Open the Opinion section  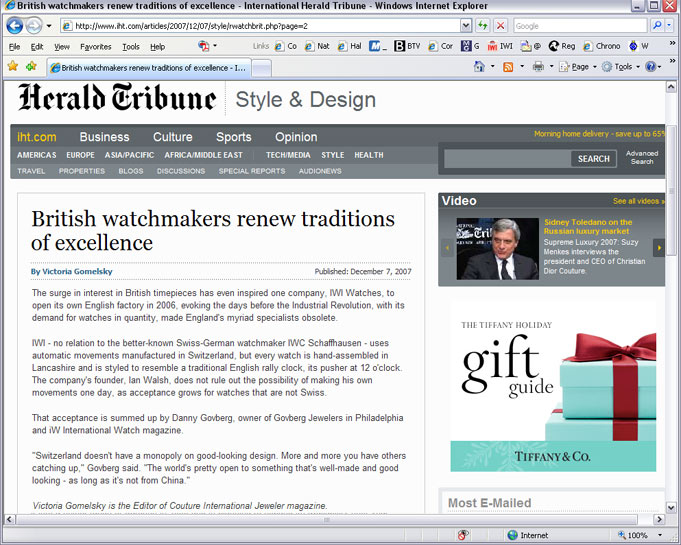pyautogui.click(x=296, y=137)
